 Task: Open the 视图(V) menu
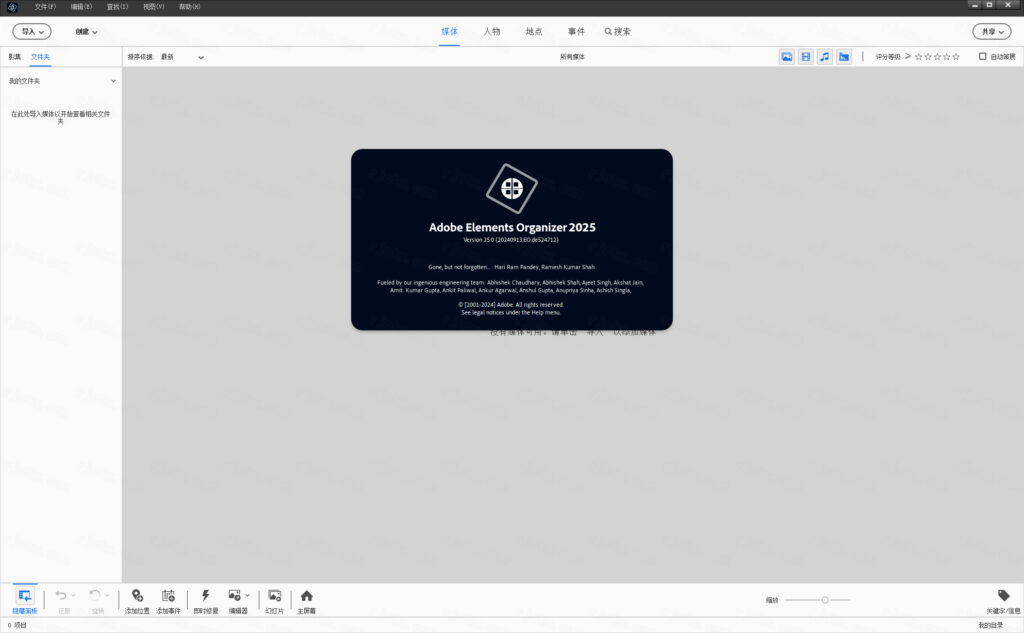click(x=153, y=7)
